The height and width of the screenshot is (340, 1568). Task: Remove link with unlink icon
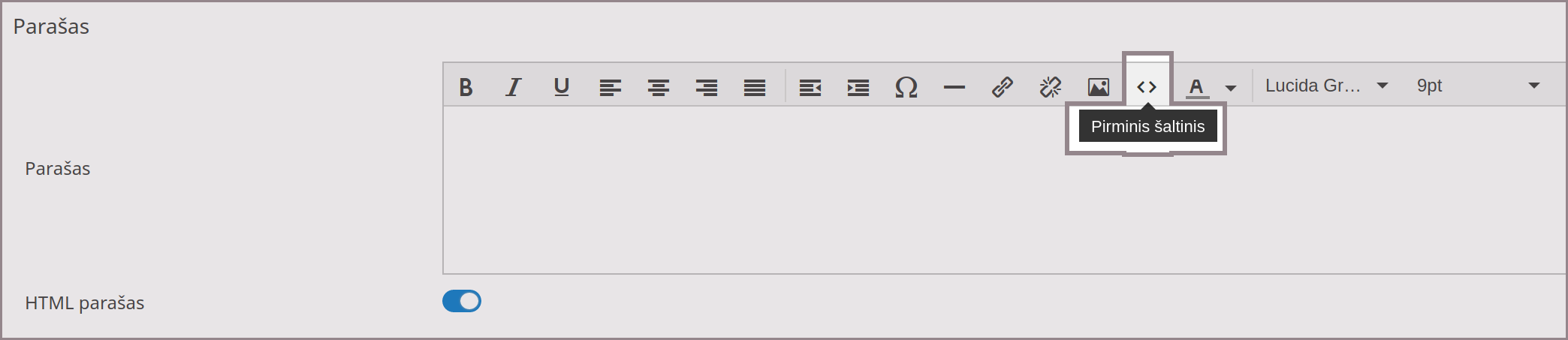click(x=1050, y=87)
